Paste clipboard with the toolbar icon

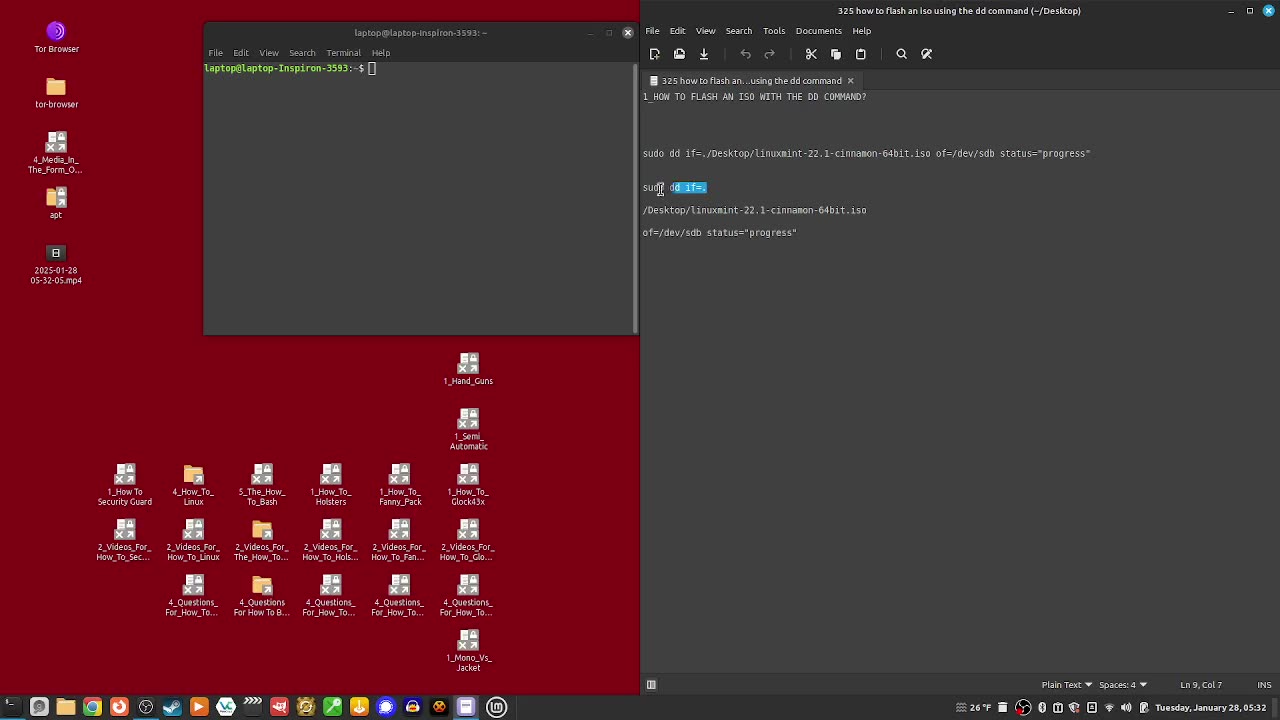pos(860,54)
